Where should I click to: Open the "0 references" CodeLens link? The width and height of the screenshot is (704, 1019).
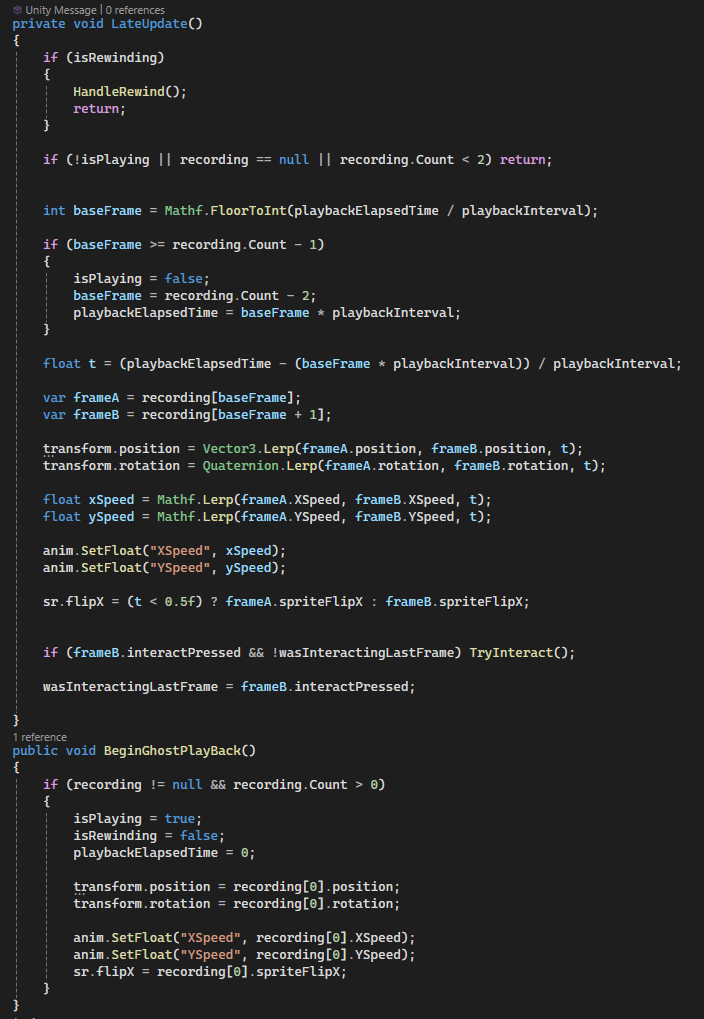[131, 9]
